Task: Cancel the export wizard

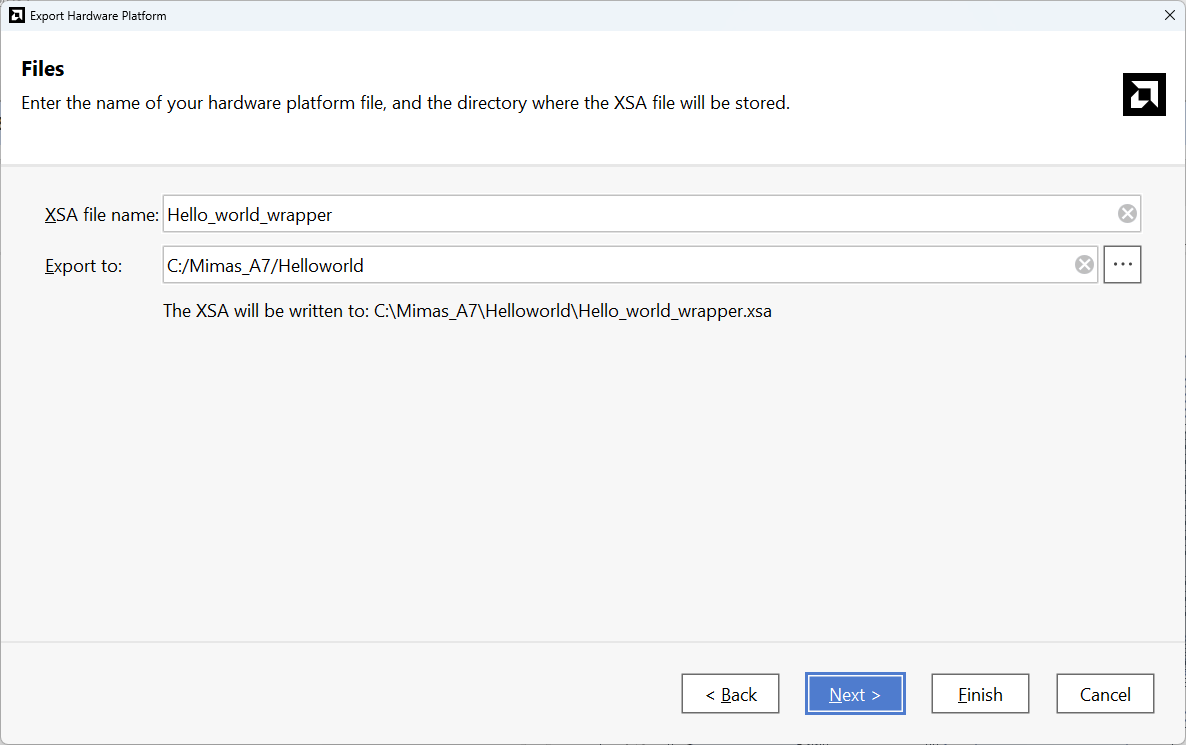Action: tap(1105, 694)
